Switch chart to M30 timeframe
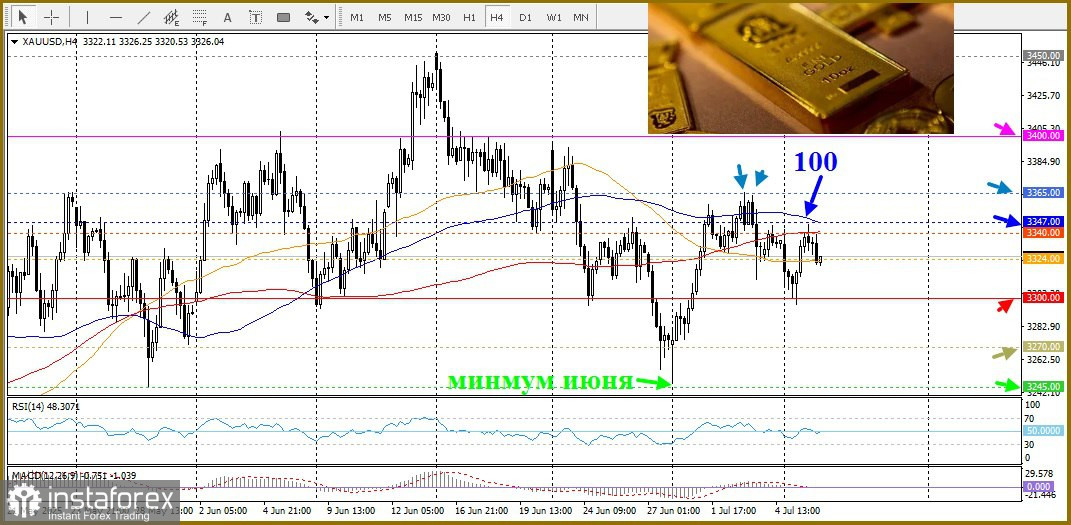The height and width of the screenshot is (525, 1071). [x=441, y=17]
